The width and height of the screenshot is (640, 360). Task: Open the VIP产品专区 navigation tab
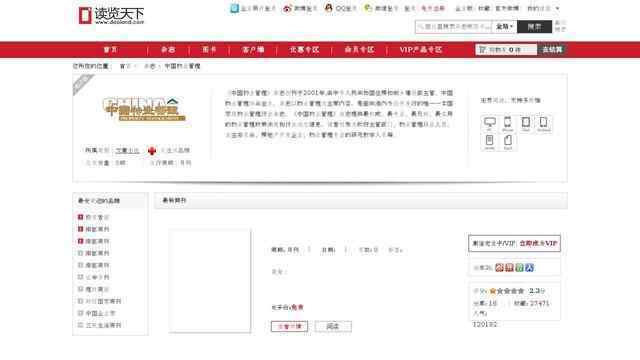pos(421,50)
